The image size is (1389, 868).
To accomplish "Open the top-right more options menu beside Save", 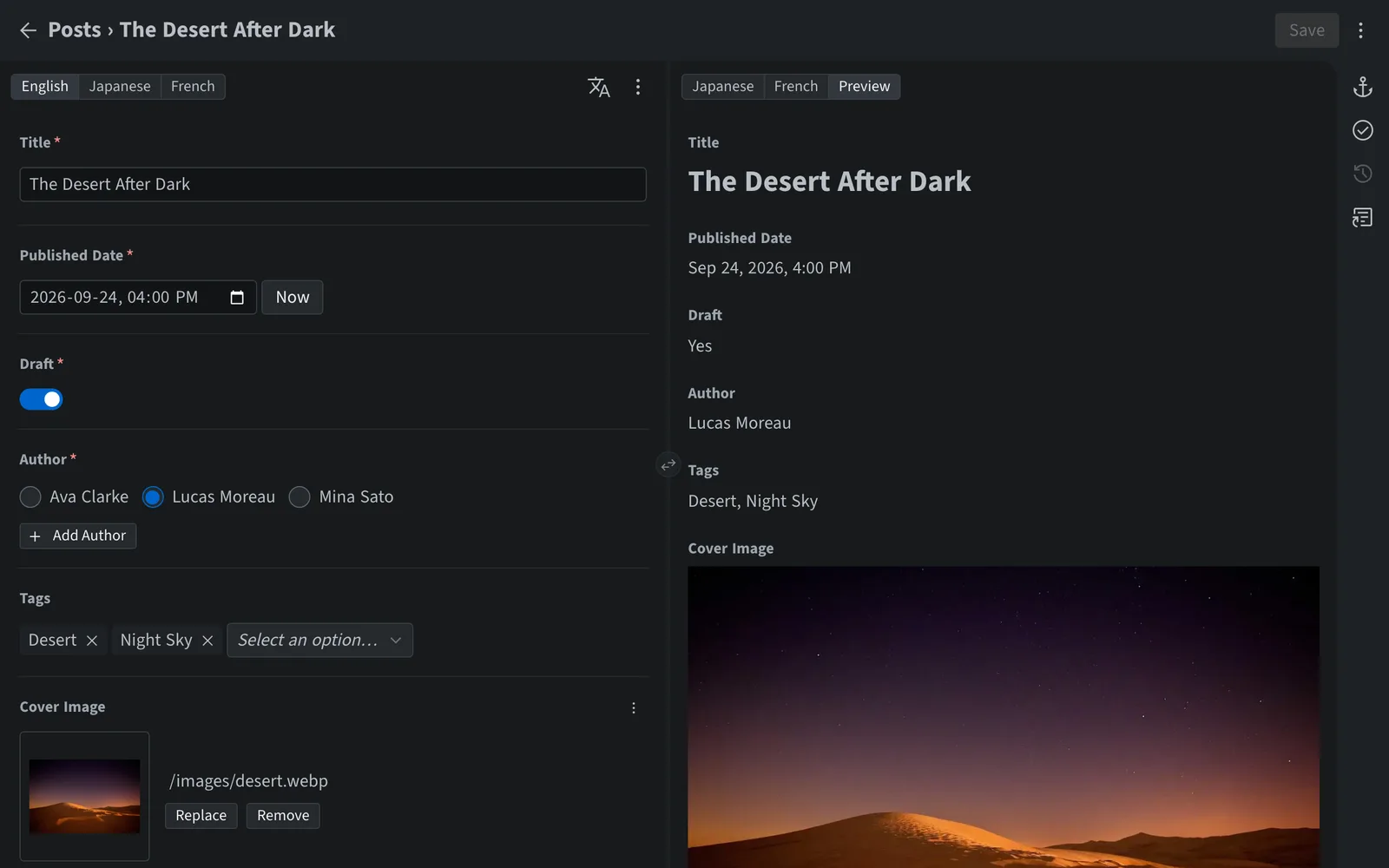I will 1360,30.
